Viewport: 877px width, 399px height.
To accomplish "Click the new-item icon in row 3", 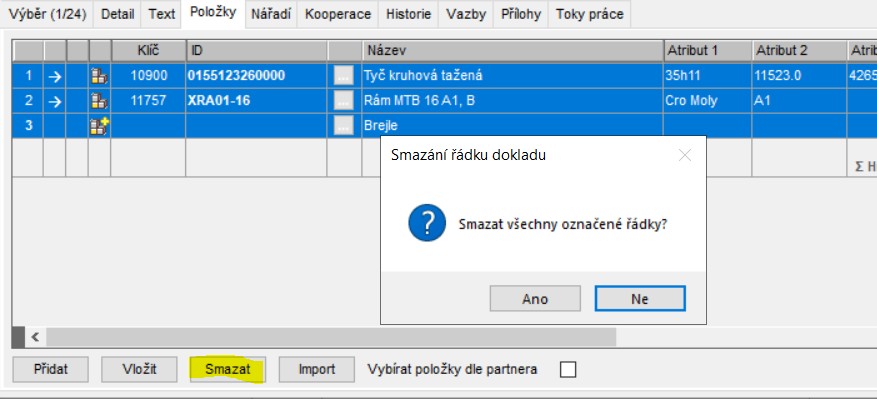I will point(100,126).
